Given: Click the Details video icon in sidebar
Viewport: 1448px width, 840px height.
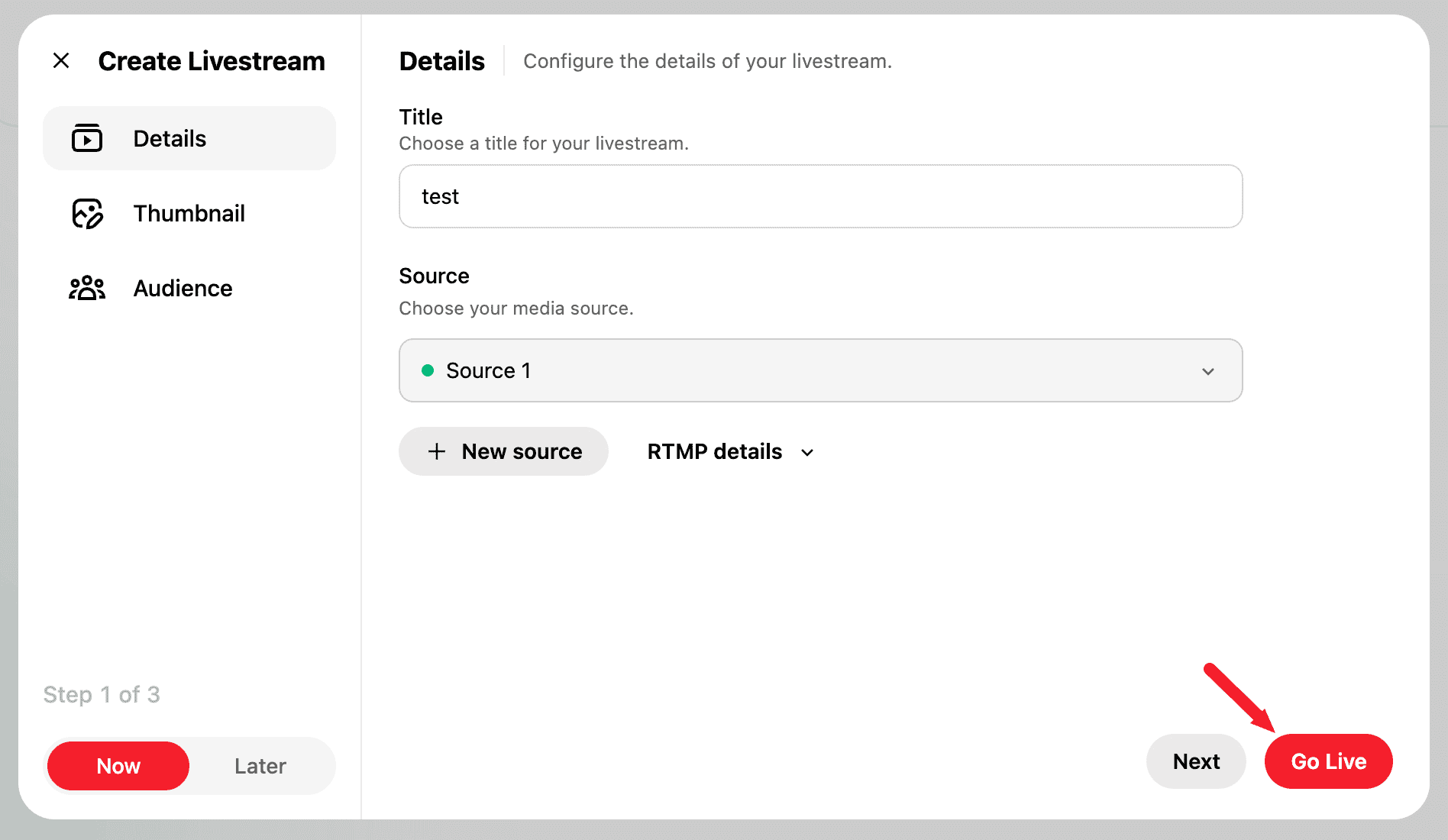Looking at the screenshot, I should [x=87, y=138].
